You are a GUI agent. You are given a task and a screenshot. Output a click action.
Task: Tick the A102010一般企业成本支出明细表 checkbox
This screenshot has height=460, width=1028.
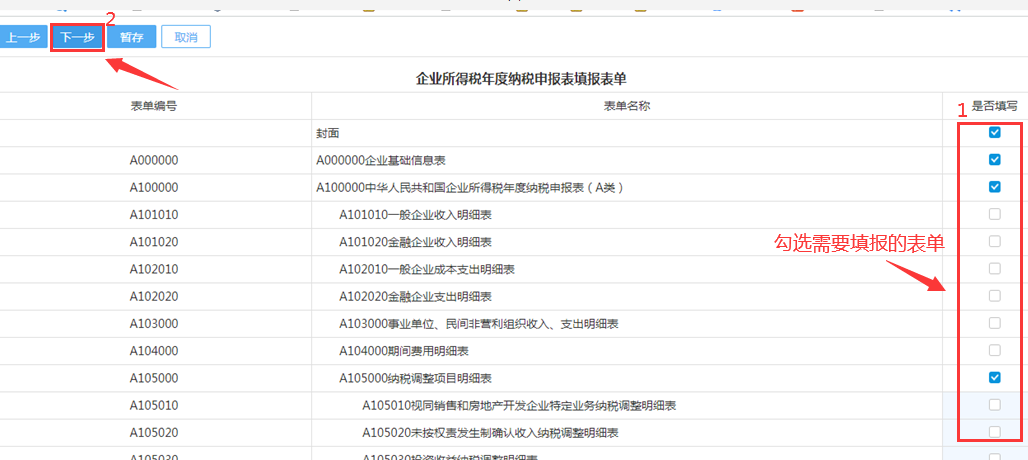[994, 268]
